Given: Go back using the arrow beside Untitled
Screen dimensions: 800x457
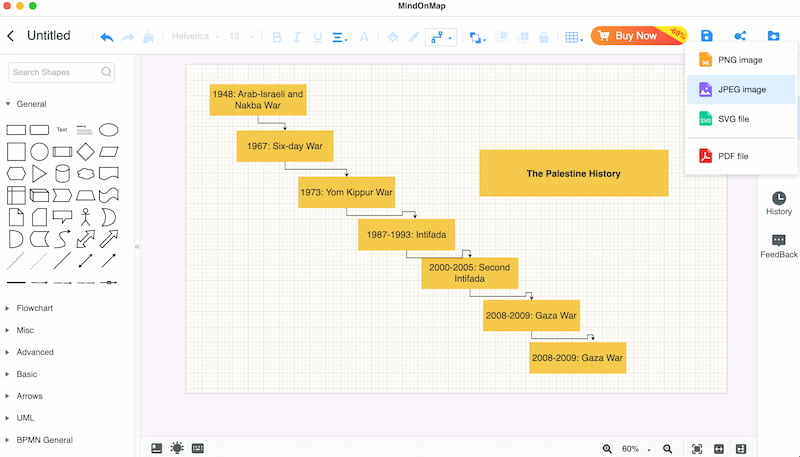Looking at the screenshot, I should point(11,36).
